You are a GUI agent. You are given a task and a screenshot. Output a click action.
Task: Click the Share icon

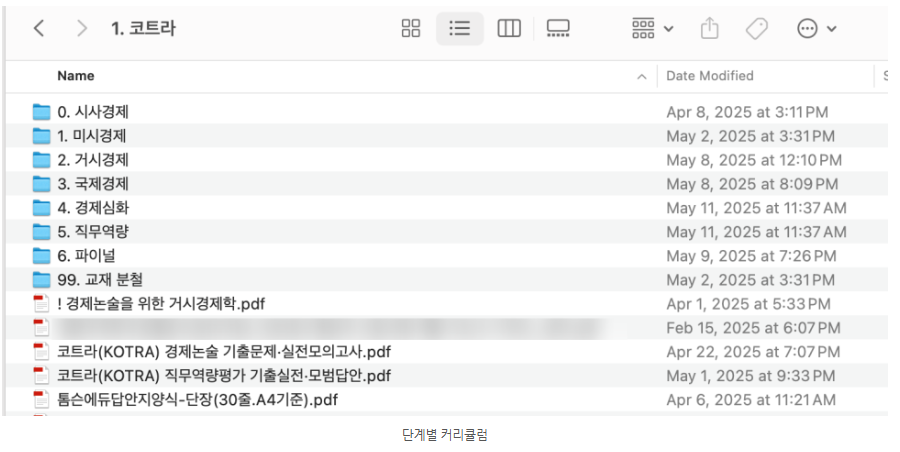click(709, 29)
